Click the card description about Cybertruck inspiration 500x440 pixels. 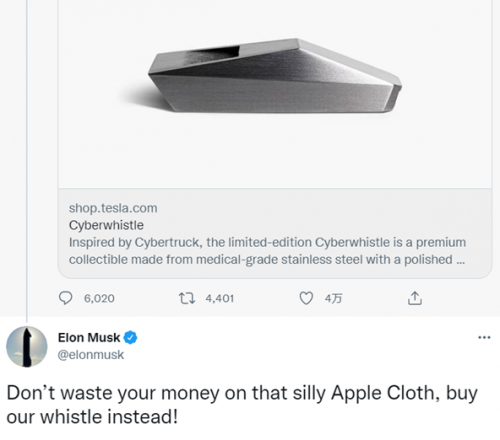tap(267, 251)
